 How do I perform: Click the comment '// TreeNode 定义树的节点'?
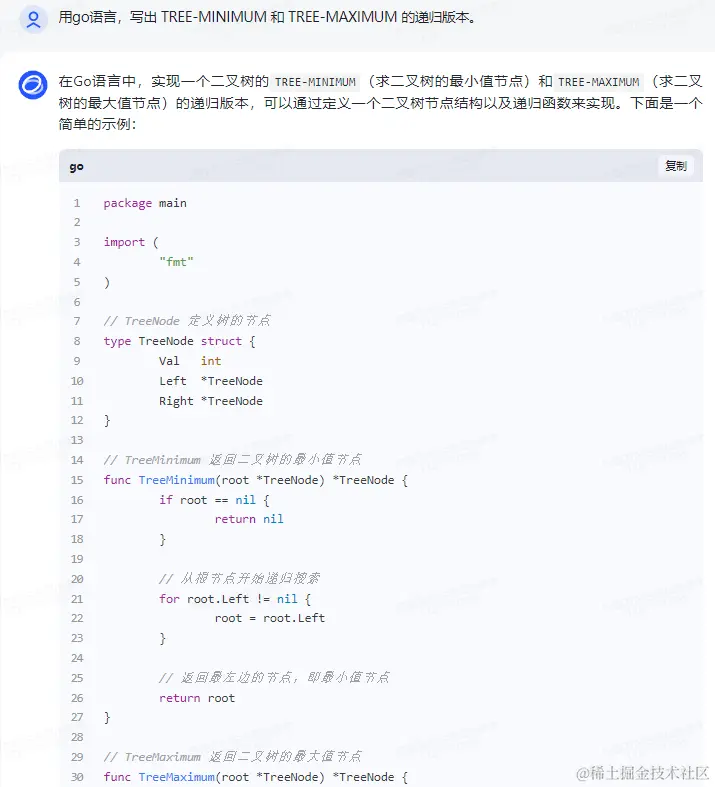187,321
